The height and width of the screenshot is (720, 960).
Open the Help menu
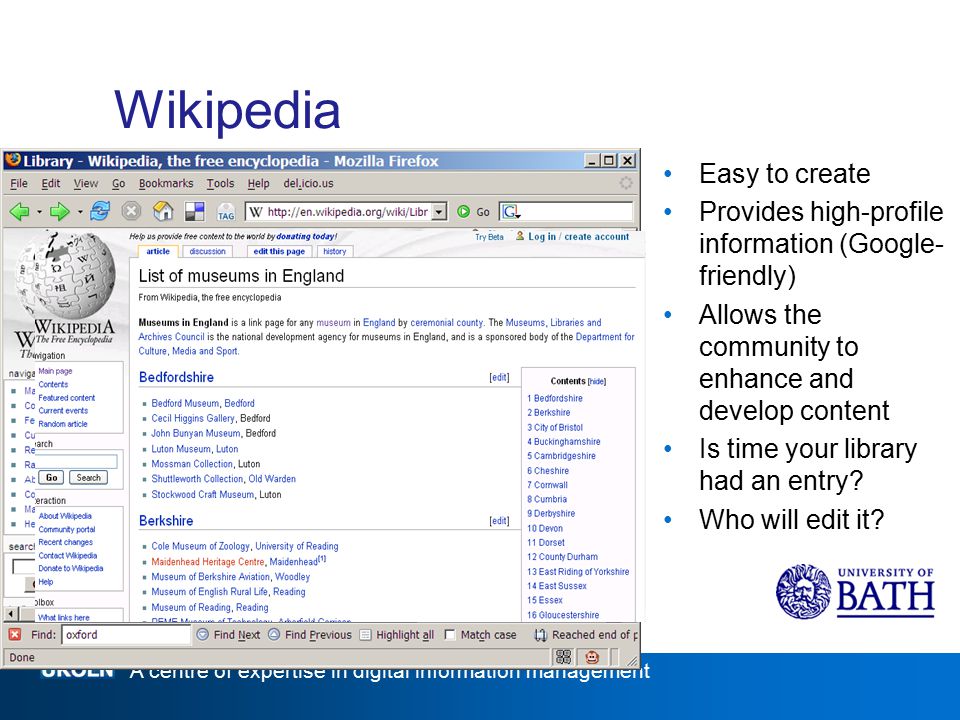pyautogui.click(x=258, y=183)
